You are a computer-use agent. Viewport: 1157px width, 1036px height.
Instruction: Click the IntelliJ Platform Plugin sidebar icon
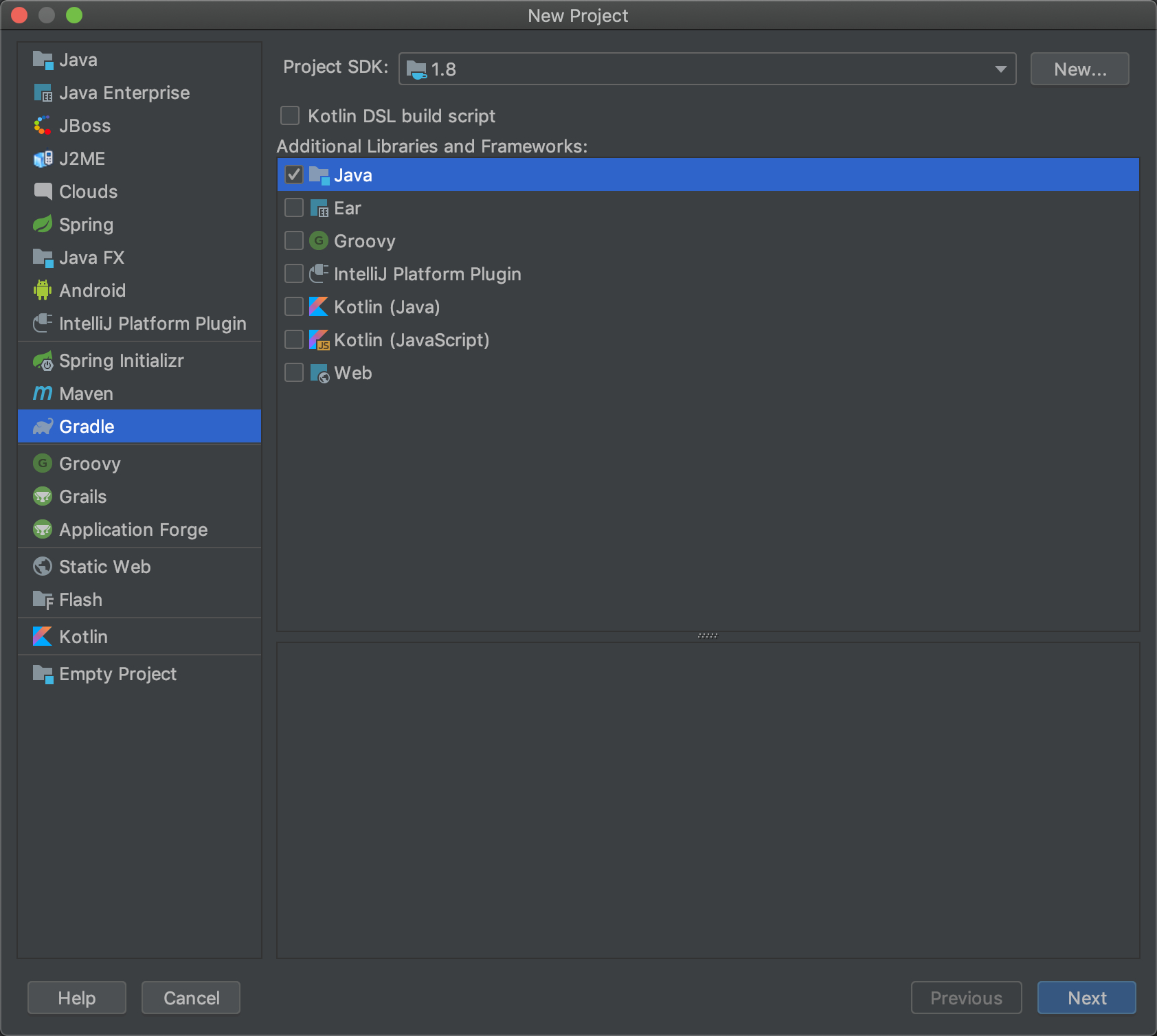pyautogui.click(x=43, y=324)
